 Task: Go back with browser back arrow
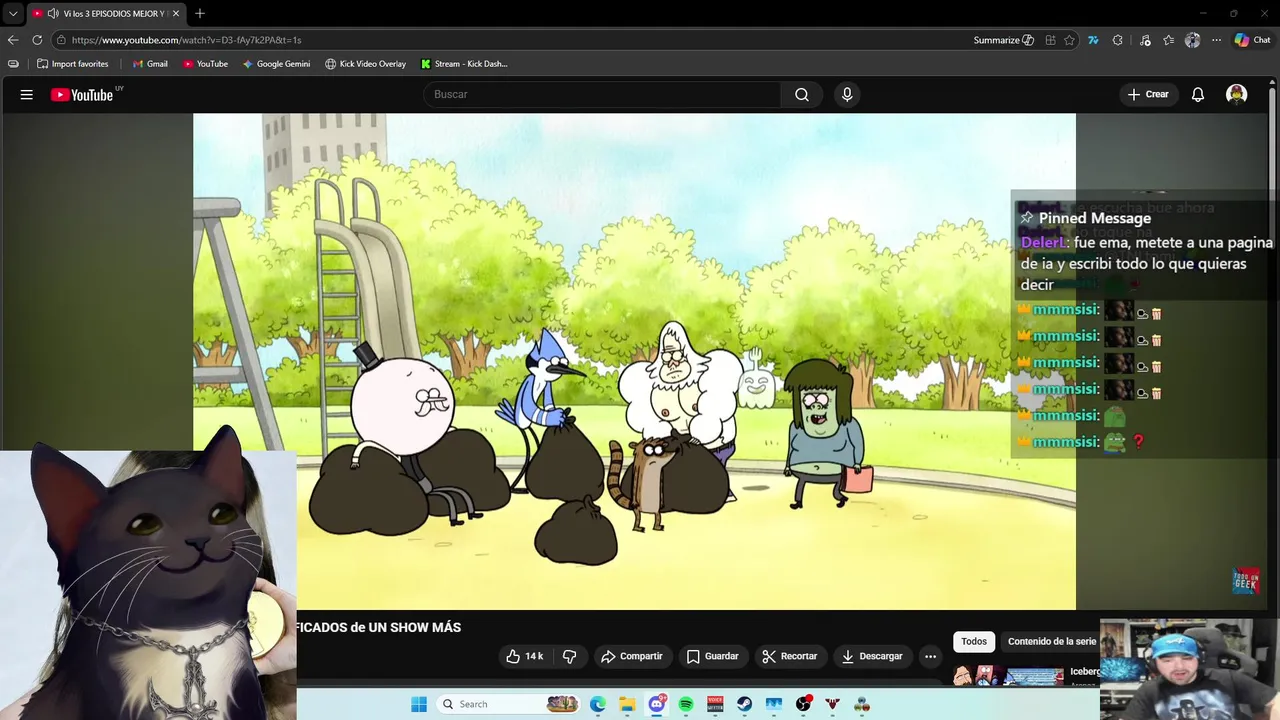tap(13, 40)
